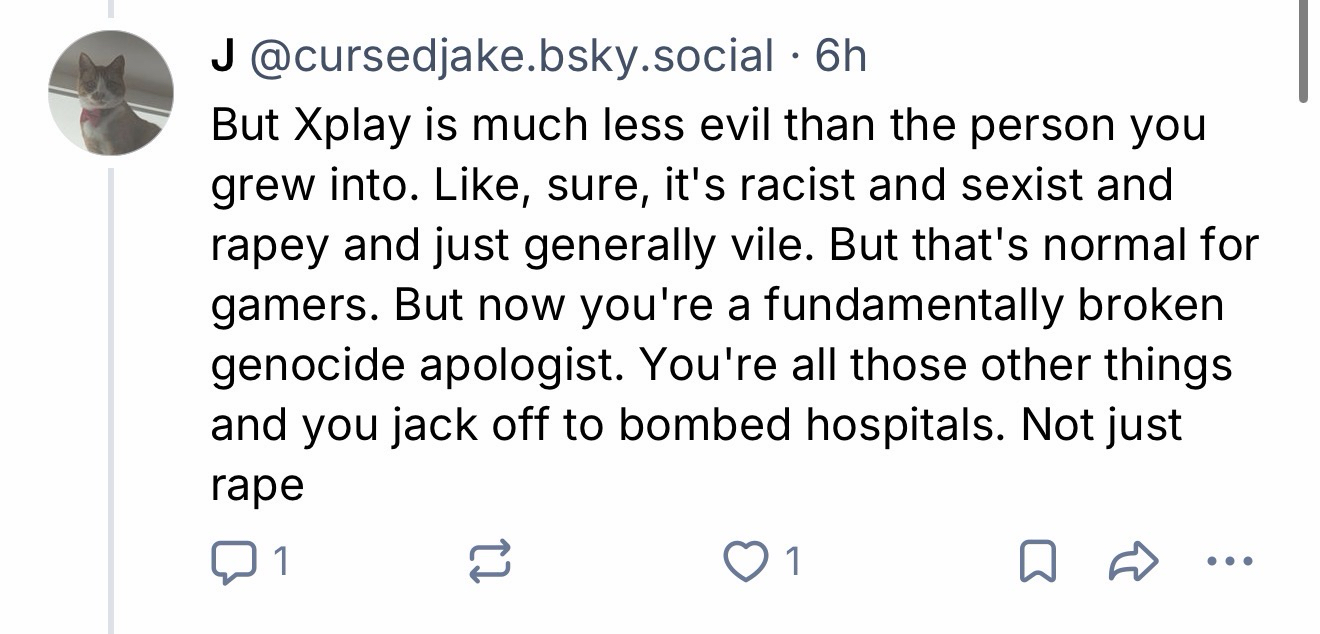Viewport: 1320px width, 634px height.
Task: Click the like count number
Action: coord(791,564)
